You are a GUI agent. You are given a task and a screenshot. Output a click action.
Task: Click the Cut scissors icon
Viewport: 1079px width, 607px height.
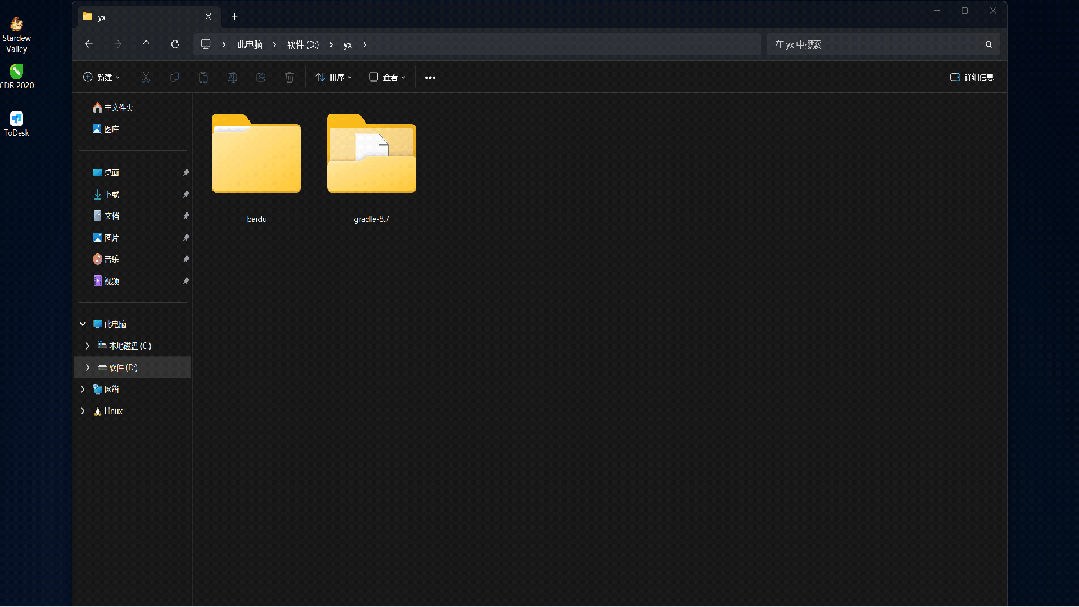tap(146, 77)
